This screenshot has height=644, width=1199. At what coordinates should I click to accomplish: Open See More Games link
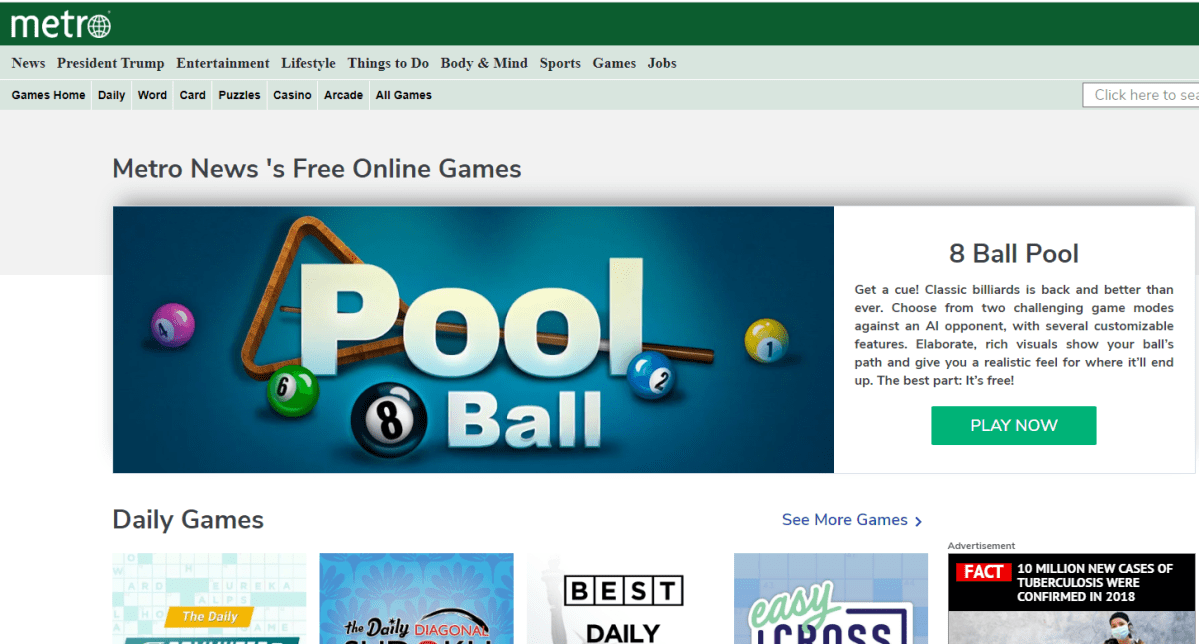pyautogui.click(x=844, y=520)
